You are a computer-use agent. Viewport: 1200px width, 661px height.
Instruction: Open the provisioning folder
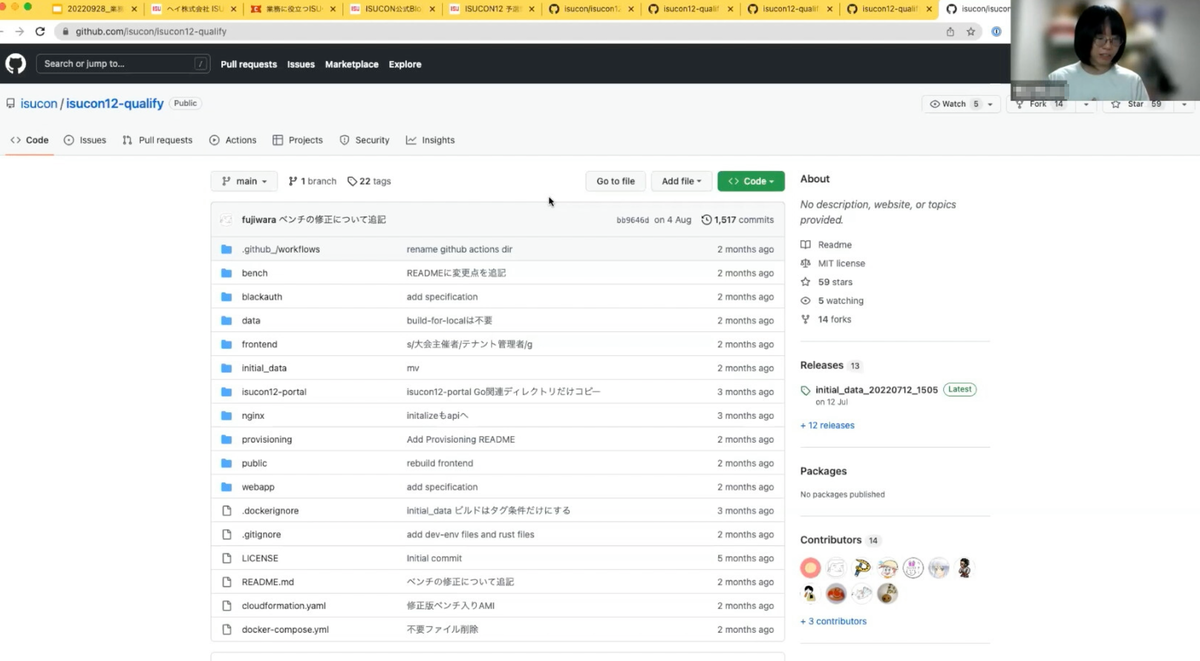point(267,440)
